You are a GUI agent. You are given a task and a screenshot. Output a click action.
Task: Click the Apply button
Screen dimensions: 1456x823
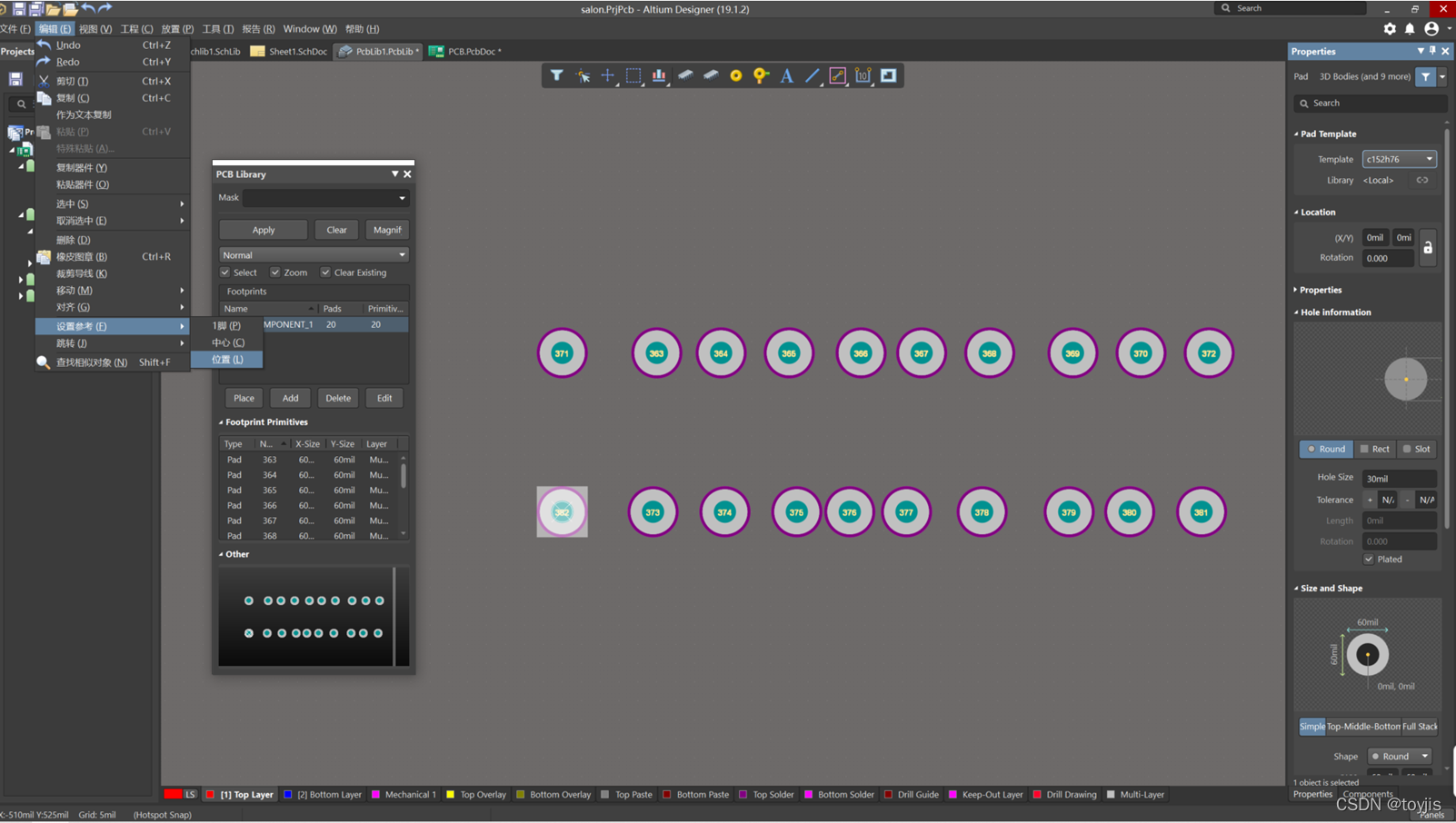pyautogui.click(x=264, y=230)
